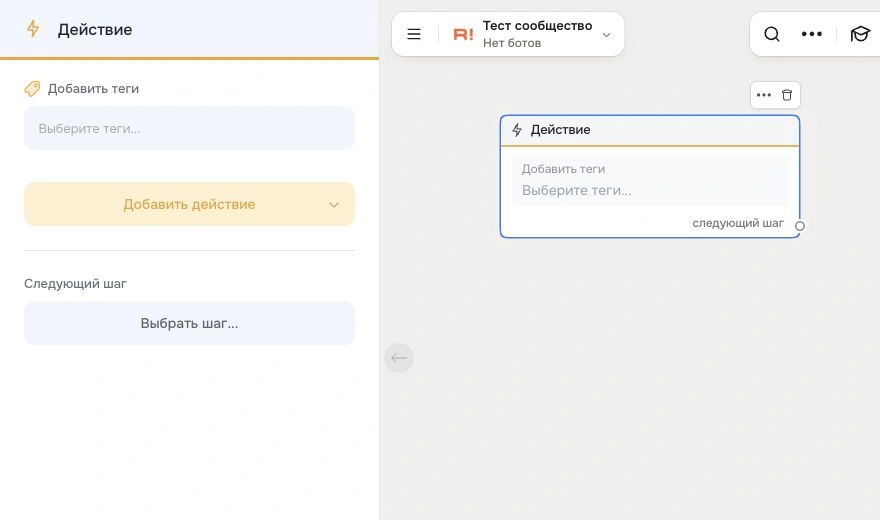The height and width of the screenshot is (520, 880).
Task: Delete the block with the trash icon
Action: pyautogui.click(x=787, y=95)
